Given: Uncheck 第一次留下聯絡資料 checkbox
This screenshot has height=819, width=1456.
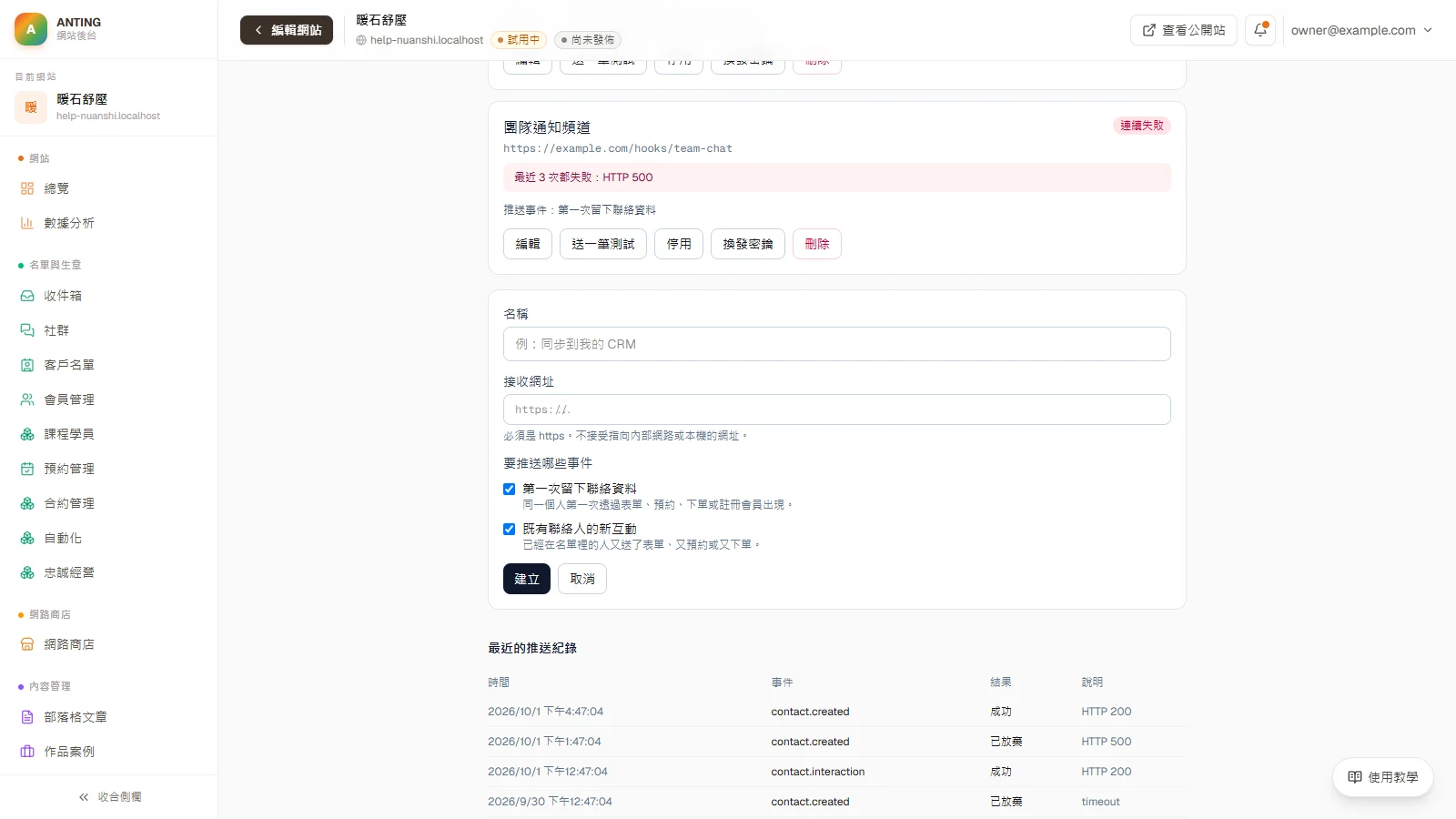Looking at the screenshot, I should 510,489.
